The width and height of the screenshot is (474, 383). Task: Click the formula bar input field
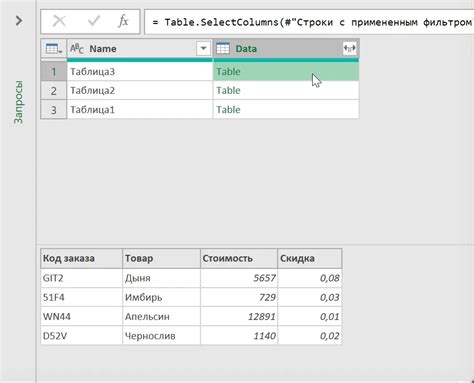click(x=309, y=22)
